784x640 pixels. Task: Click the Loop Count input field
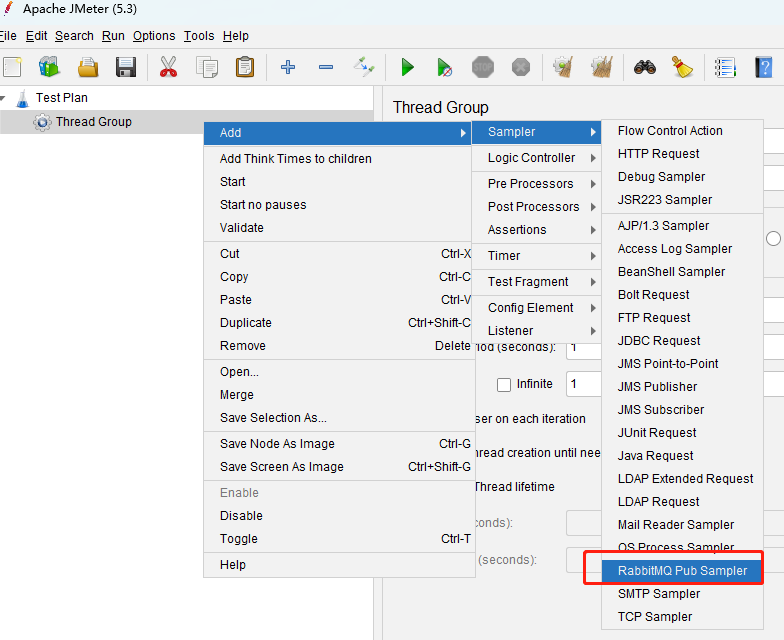(584, 384)
